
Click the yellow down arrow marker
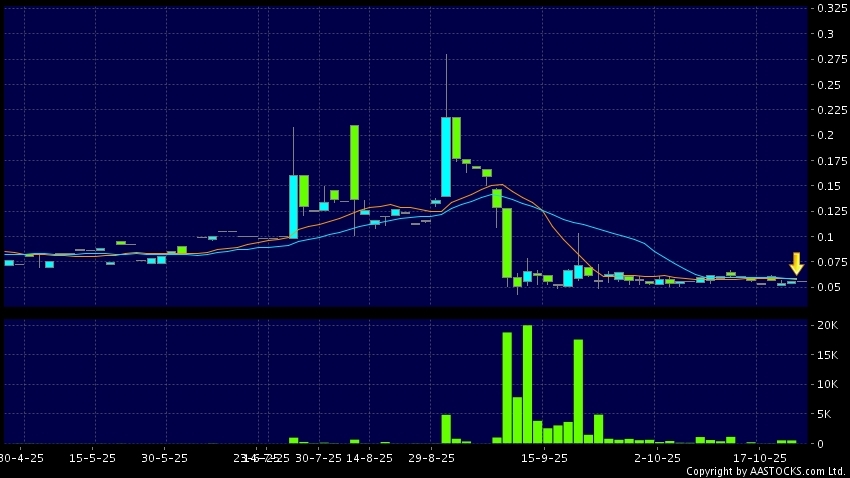point(796,264)
